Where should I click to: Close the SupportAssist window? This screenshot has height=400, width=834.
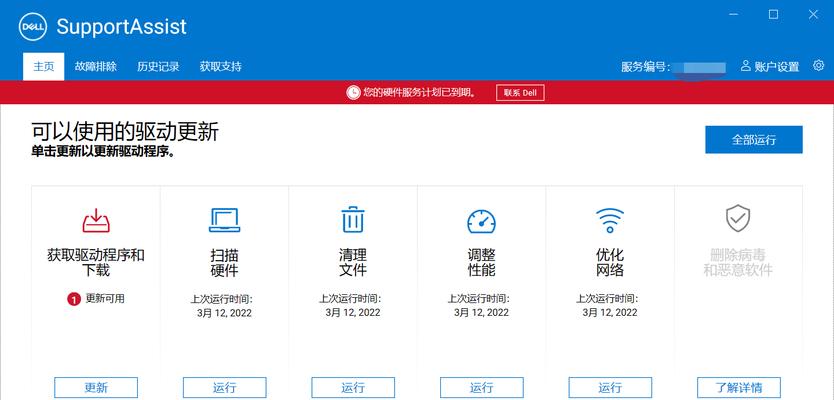pos(813,14)
